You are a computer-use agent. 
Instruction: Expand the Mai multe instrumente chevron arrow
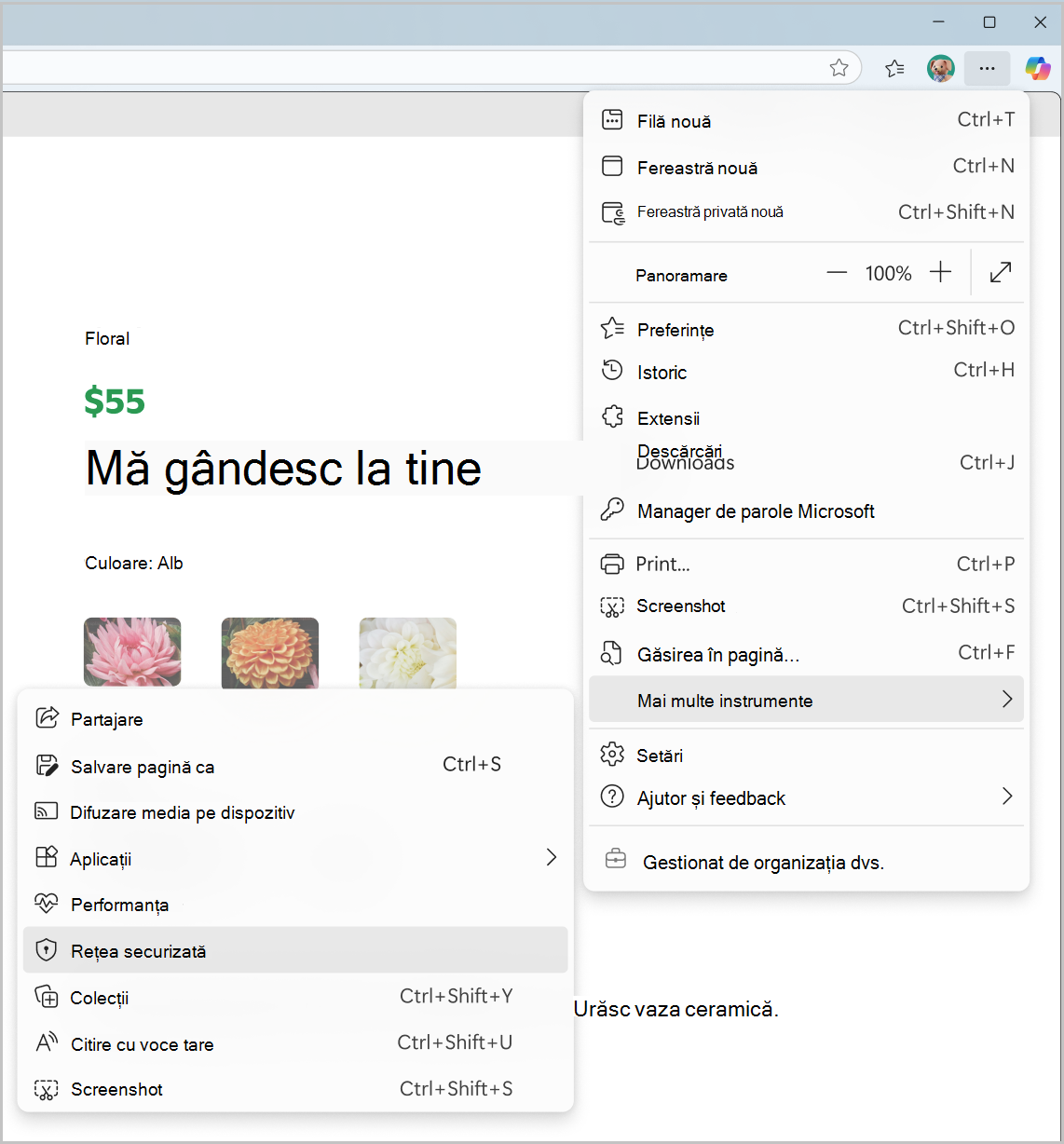coord(1007,699)
